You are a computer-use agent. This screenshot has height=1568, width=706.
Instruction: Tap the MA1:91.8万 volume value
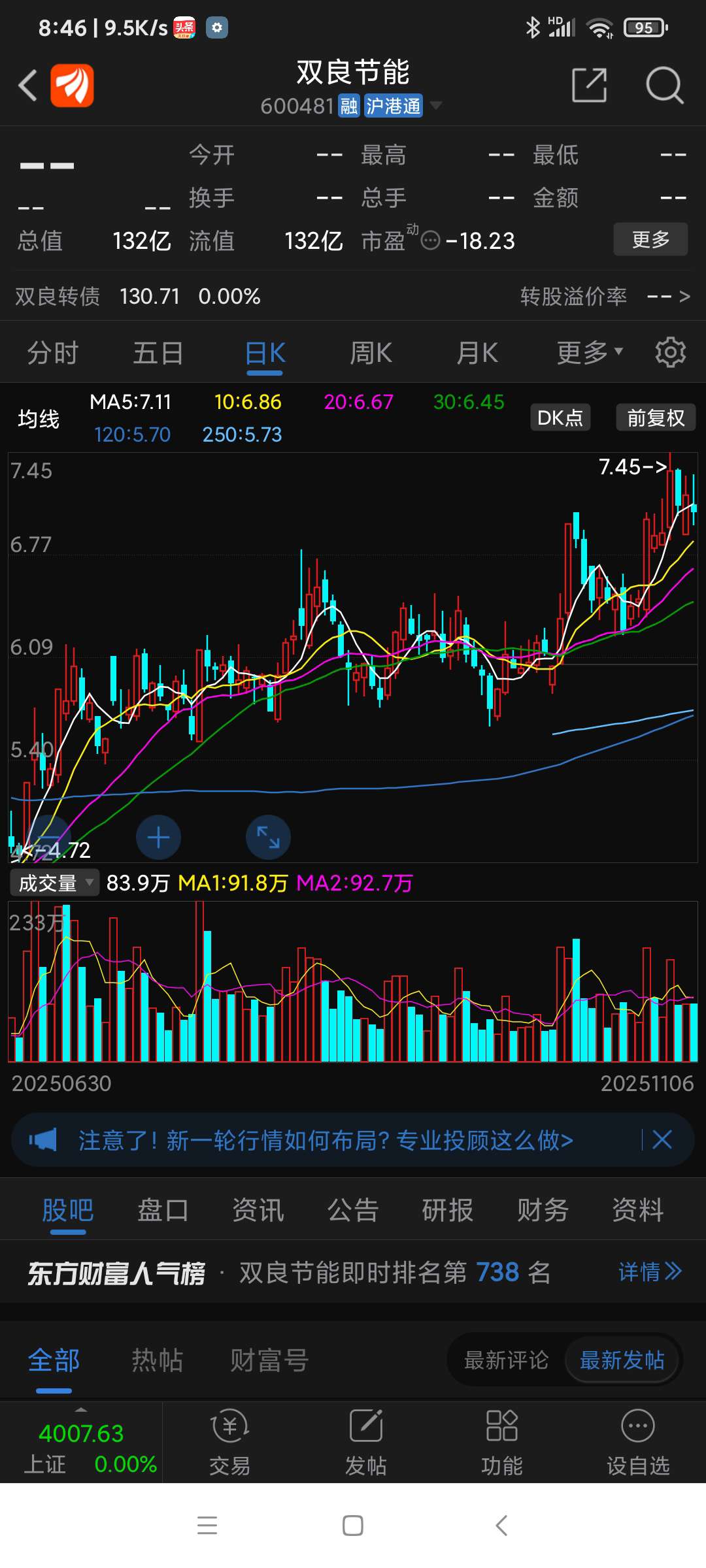(233, 883)
